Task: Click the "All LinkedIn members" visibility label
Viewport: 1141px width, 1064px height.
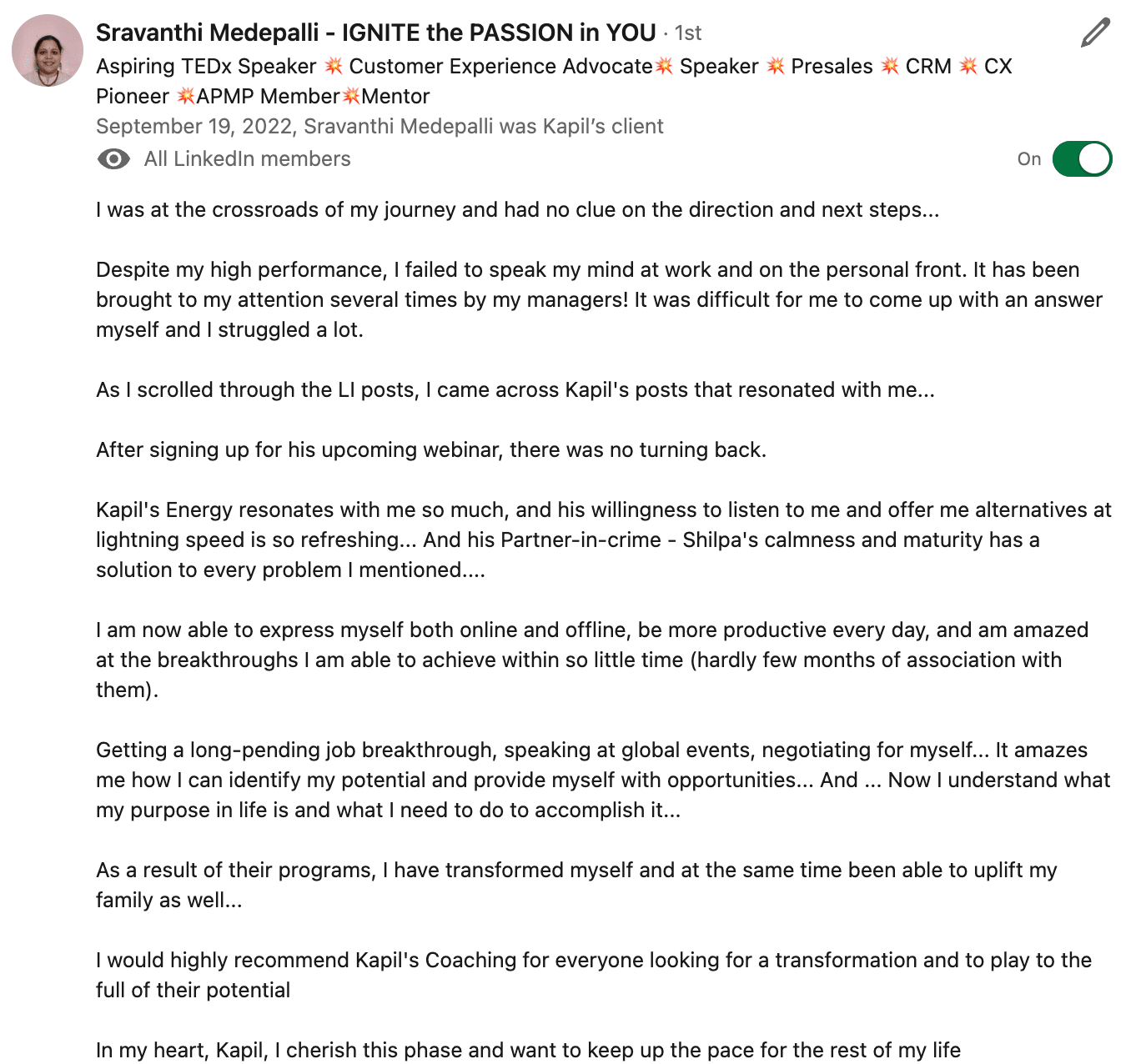Action: click(x=247, y=159)
